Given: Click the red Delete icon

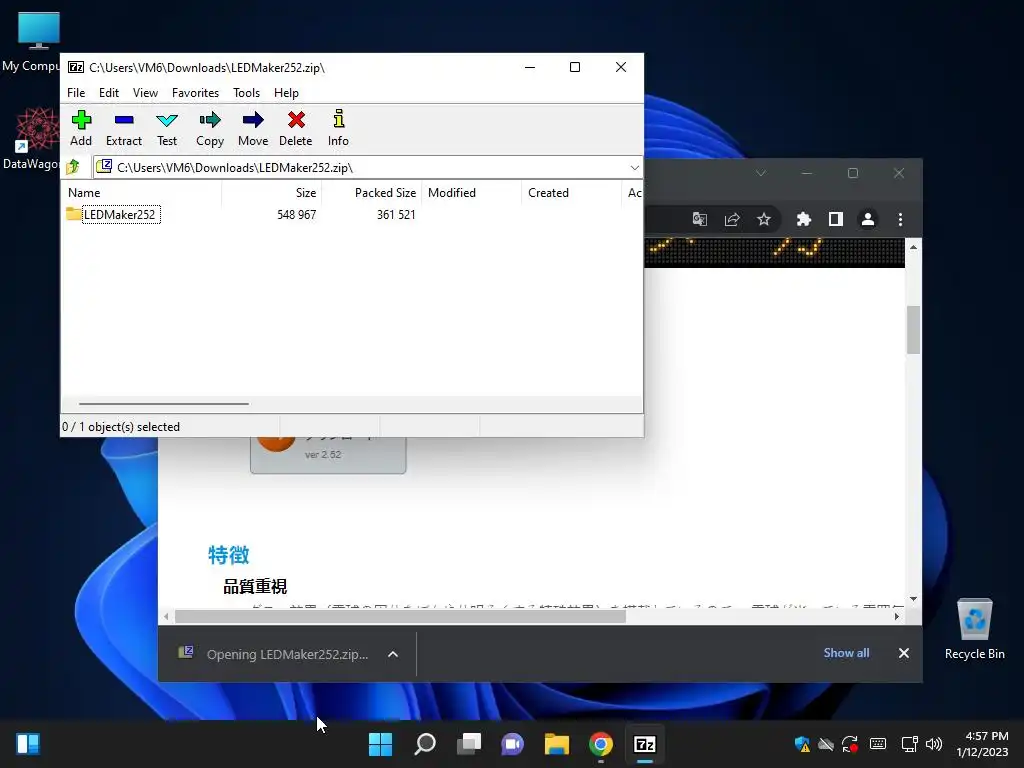Looking at the screenshot, I should tap(296, 128).
